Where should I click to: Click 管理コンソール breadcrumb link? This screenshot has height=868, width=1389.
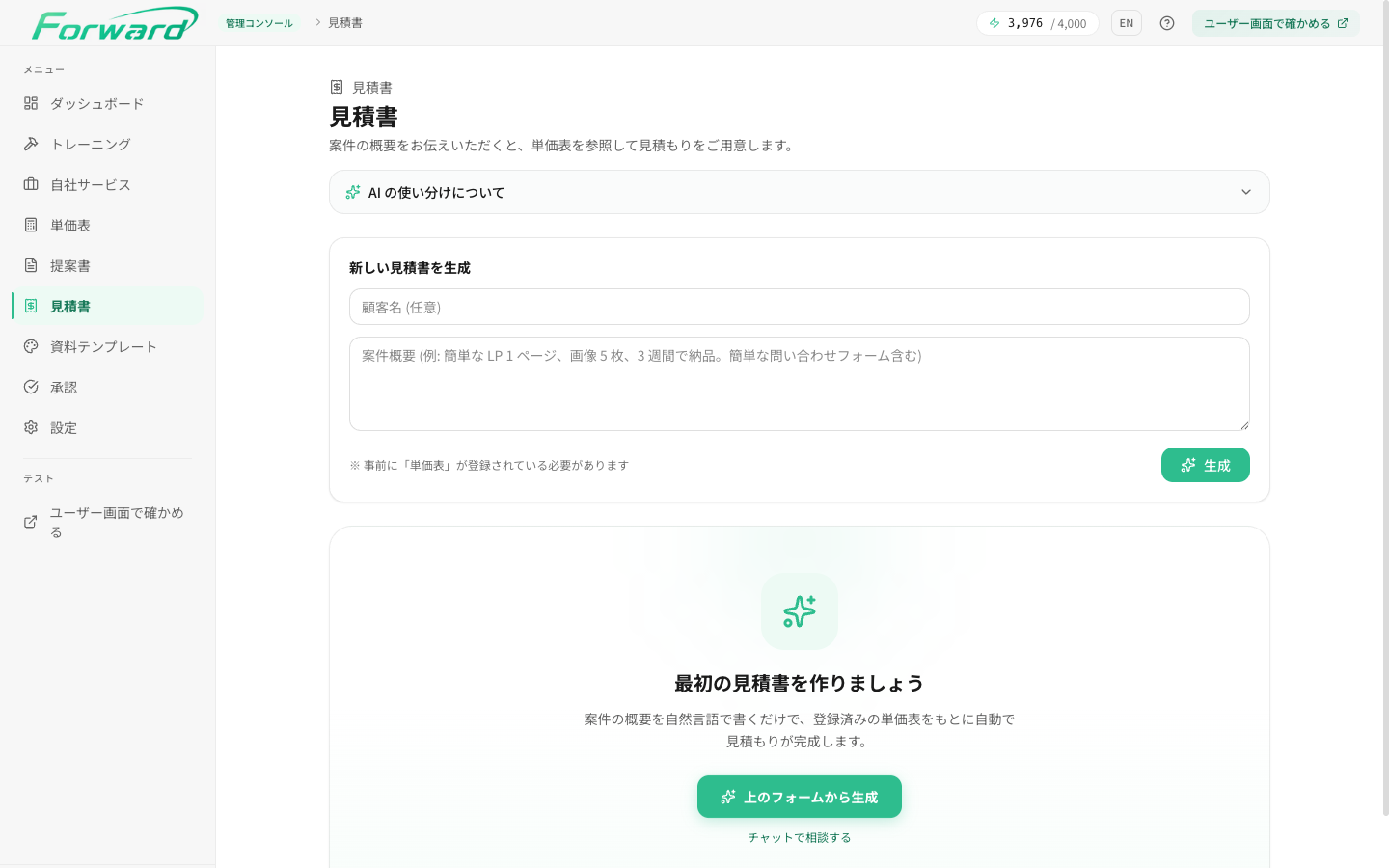[259, 23]
